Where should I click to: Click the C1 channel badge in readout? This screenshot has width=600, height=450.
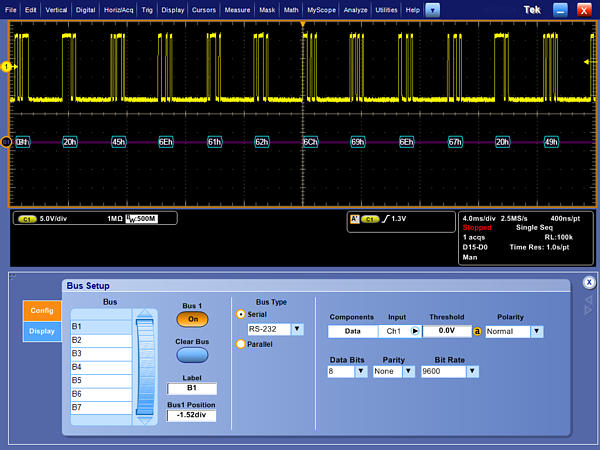point(26,218)
